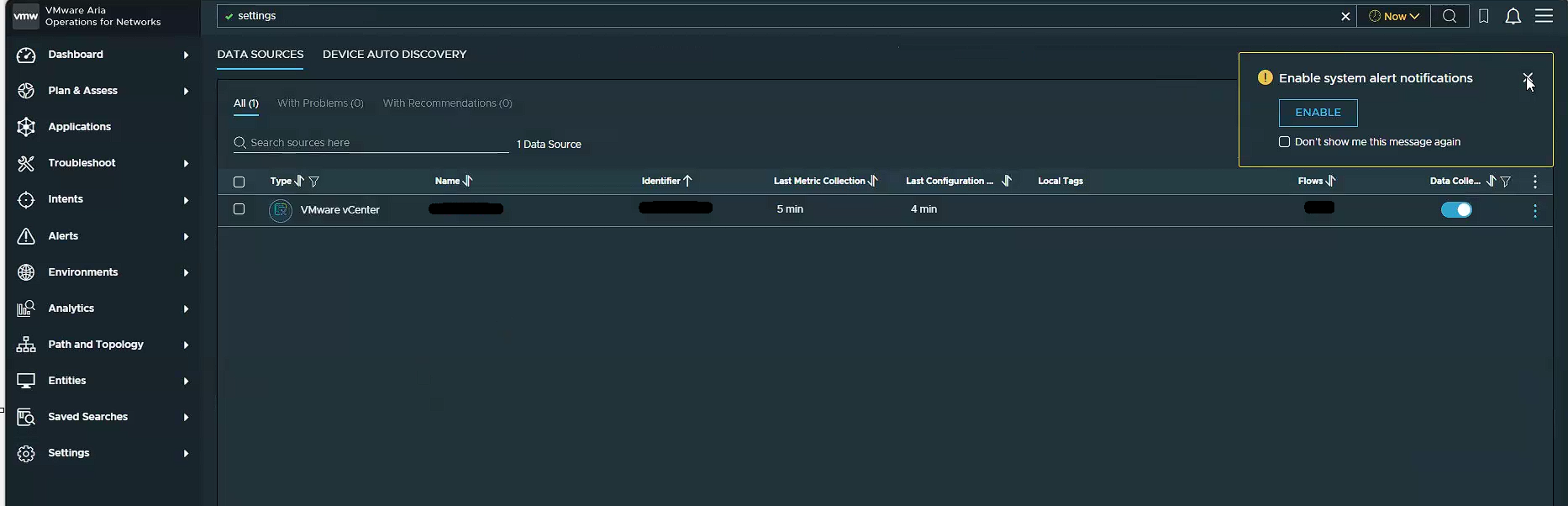
Task: Click the Plan & Assess icon
Action: point(26,91)
